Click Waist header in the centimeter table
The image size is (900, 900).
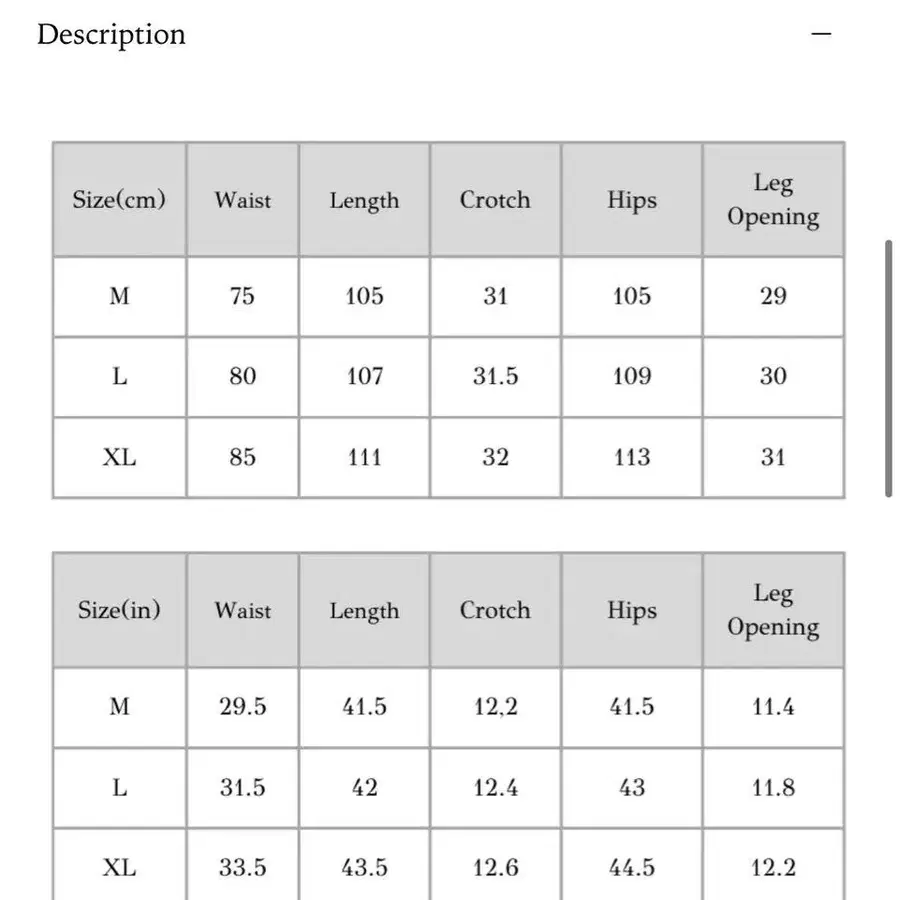(x=242, y=199)
